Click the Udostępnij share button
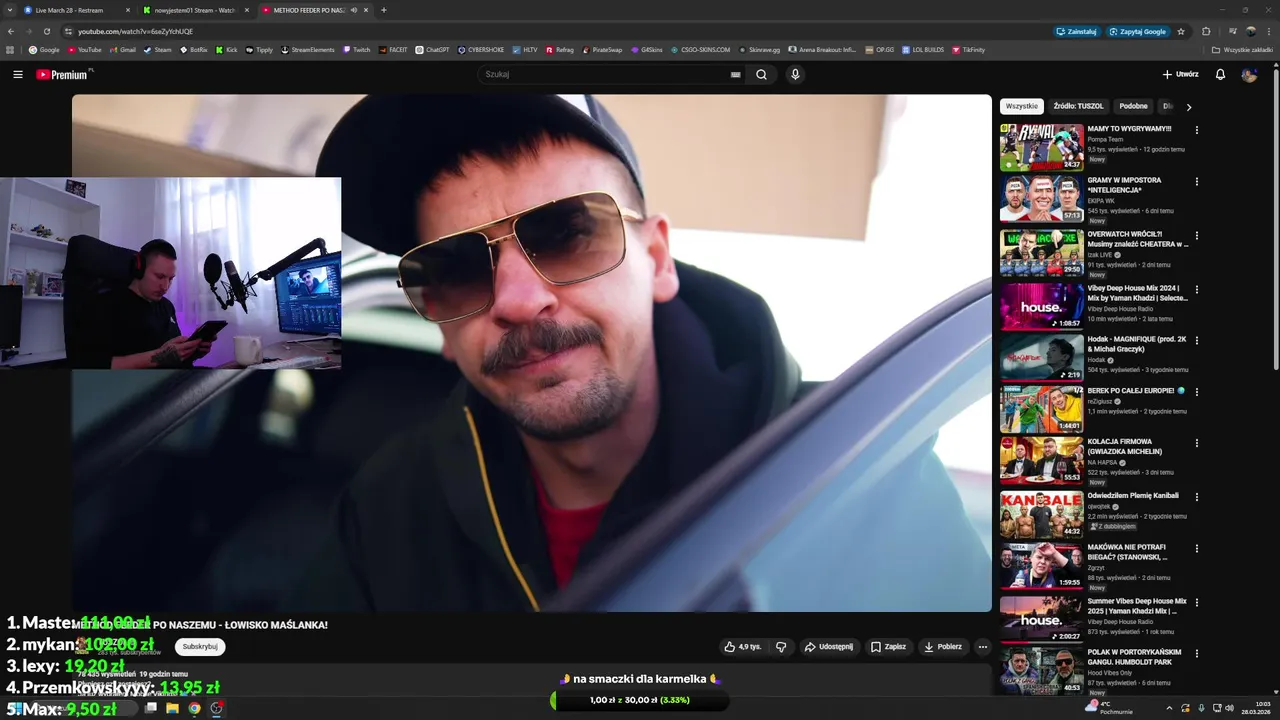Screen dimensions: 1280x720 829,647
